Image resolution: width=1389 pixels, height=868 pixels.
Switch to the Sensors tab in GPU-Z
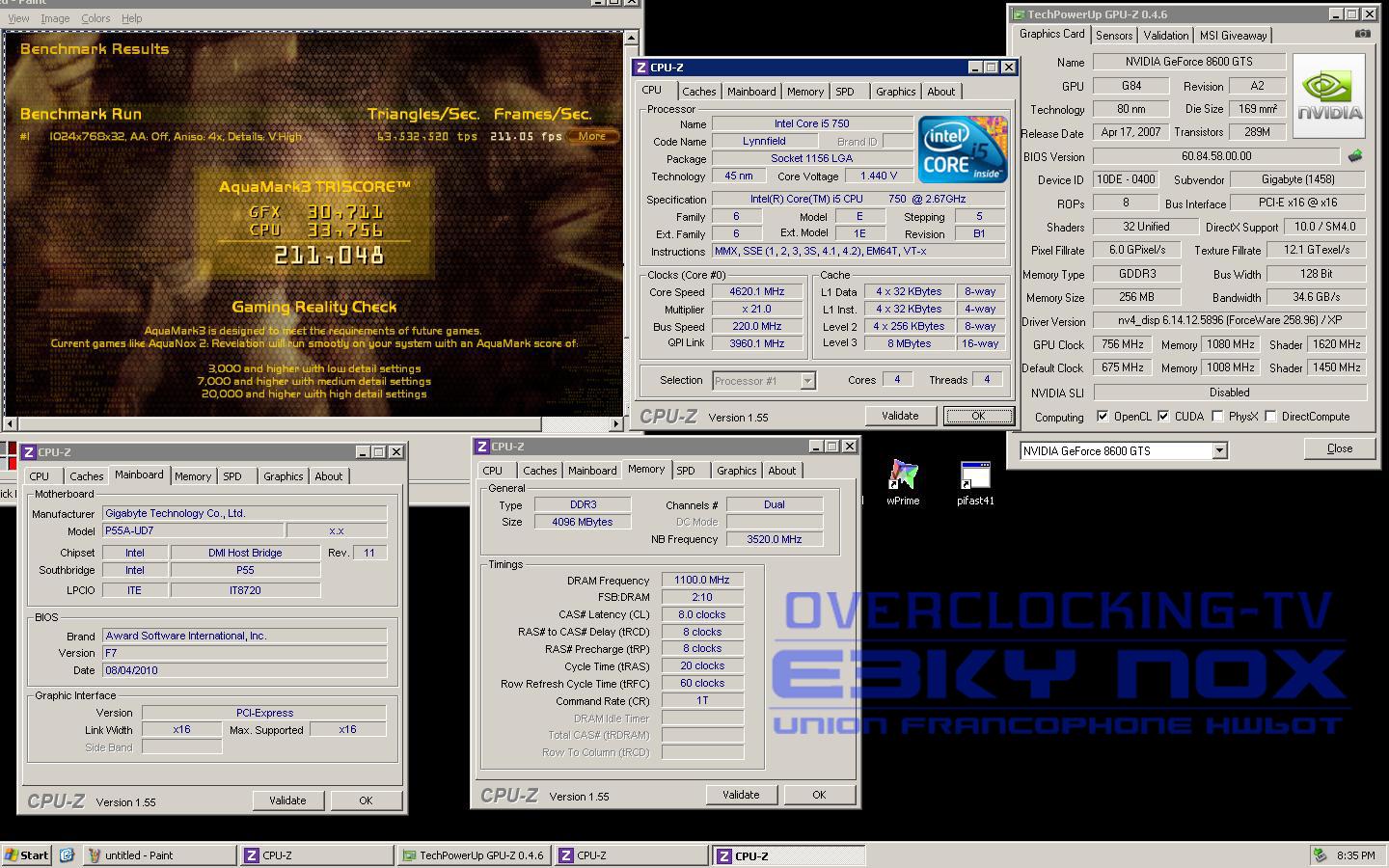(1114, 36)
